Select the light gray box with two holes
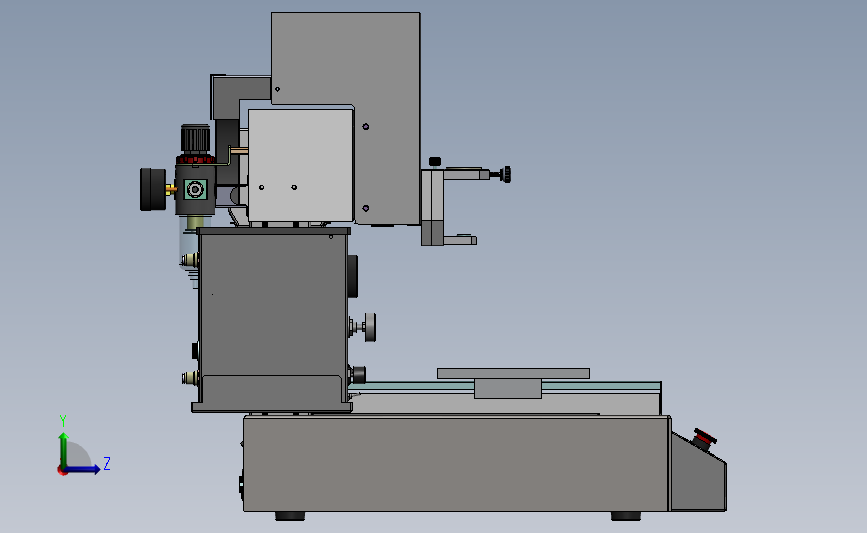 point(301,165)
